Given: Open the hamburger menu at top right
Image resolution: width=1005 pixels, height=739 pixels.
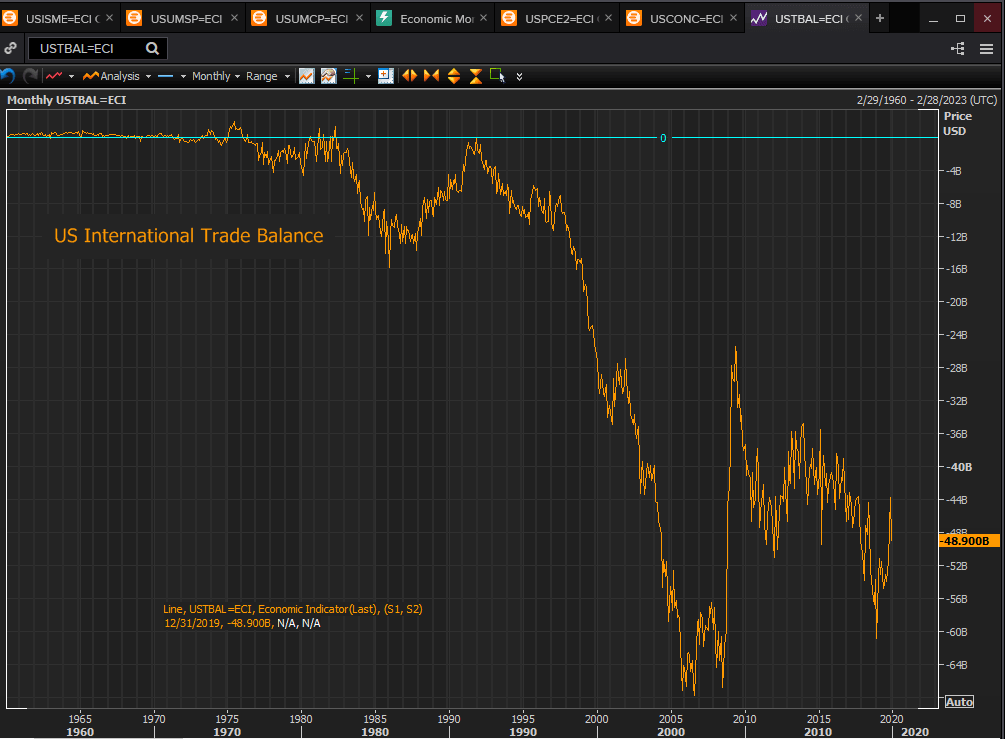Looking at the screenshot, I should pos(987,48).
